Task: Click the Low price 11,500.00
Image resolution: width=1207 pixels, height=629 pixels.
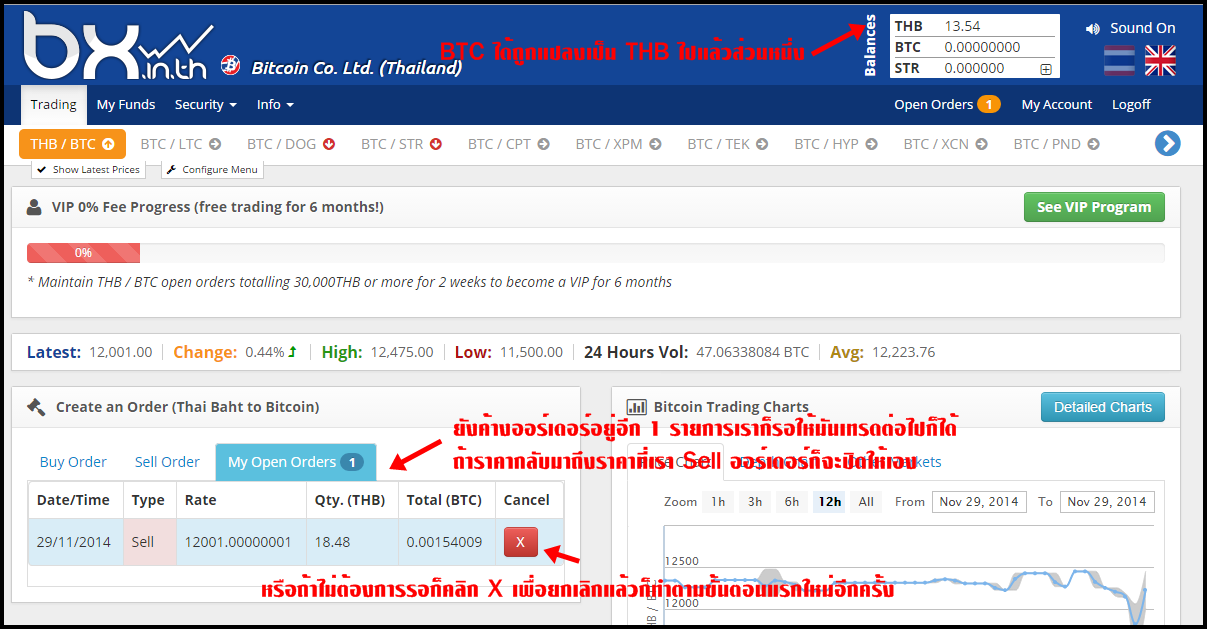Action: [x=531, y=352]
